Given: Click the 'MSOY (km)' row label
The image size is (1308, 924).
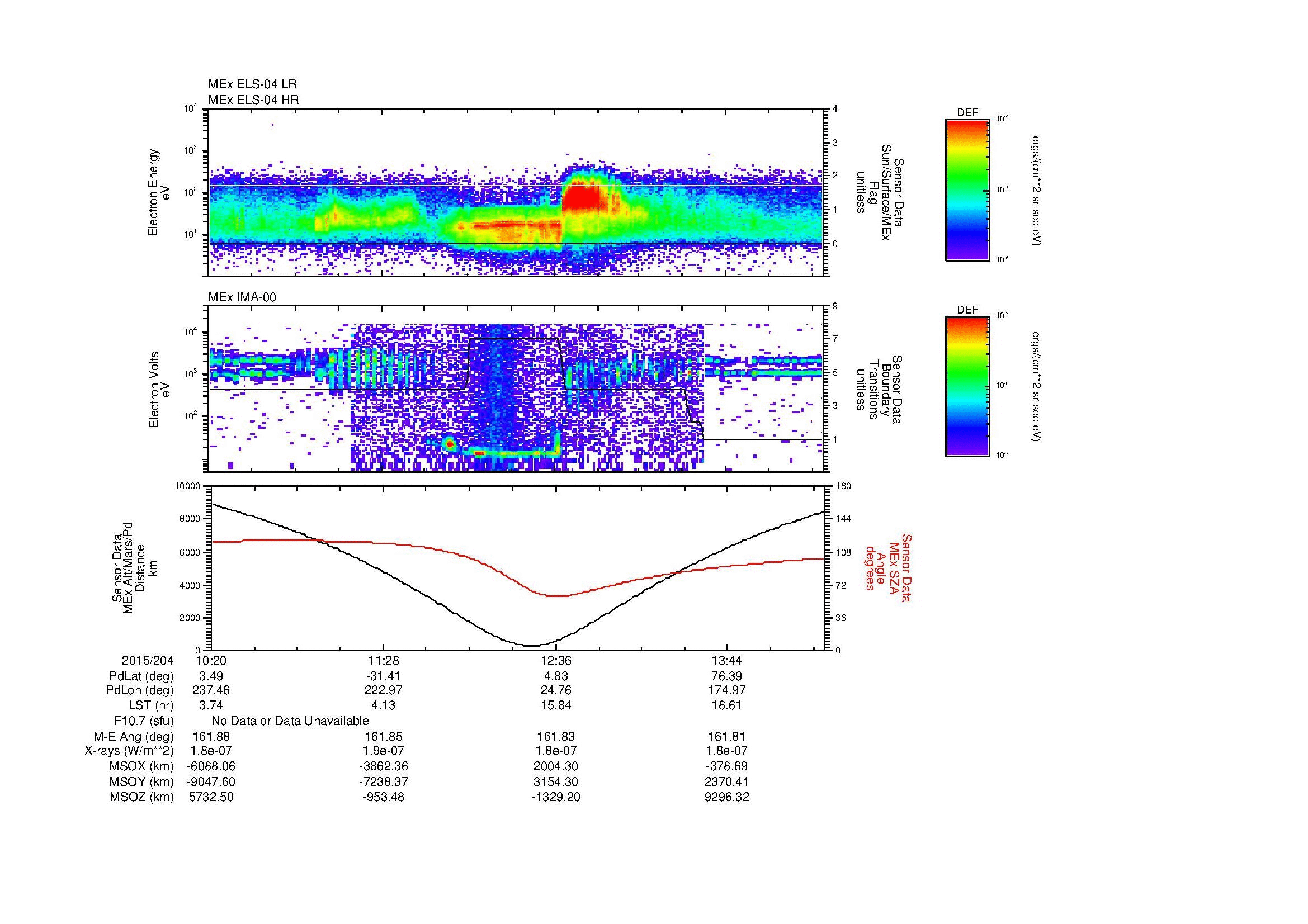Looking at the screenshot, I should pyautogui.click(x=142, y=781).
